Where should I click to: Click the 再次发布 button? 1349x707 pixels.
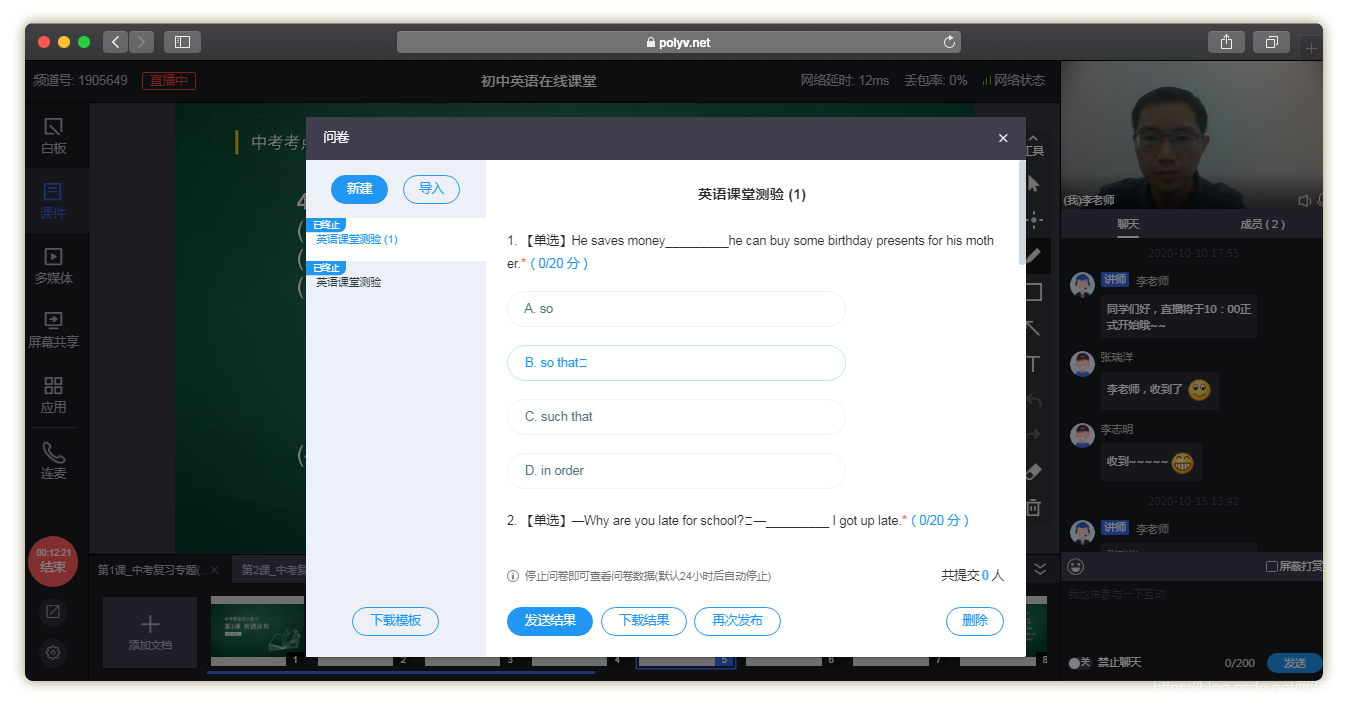pyautogui.click(x=737, y=621)
